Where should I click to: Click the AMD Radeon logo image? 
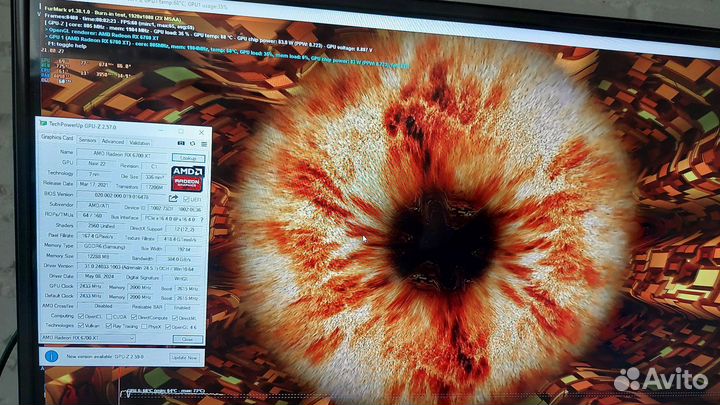(188, 179)
